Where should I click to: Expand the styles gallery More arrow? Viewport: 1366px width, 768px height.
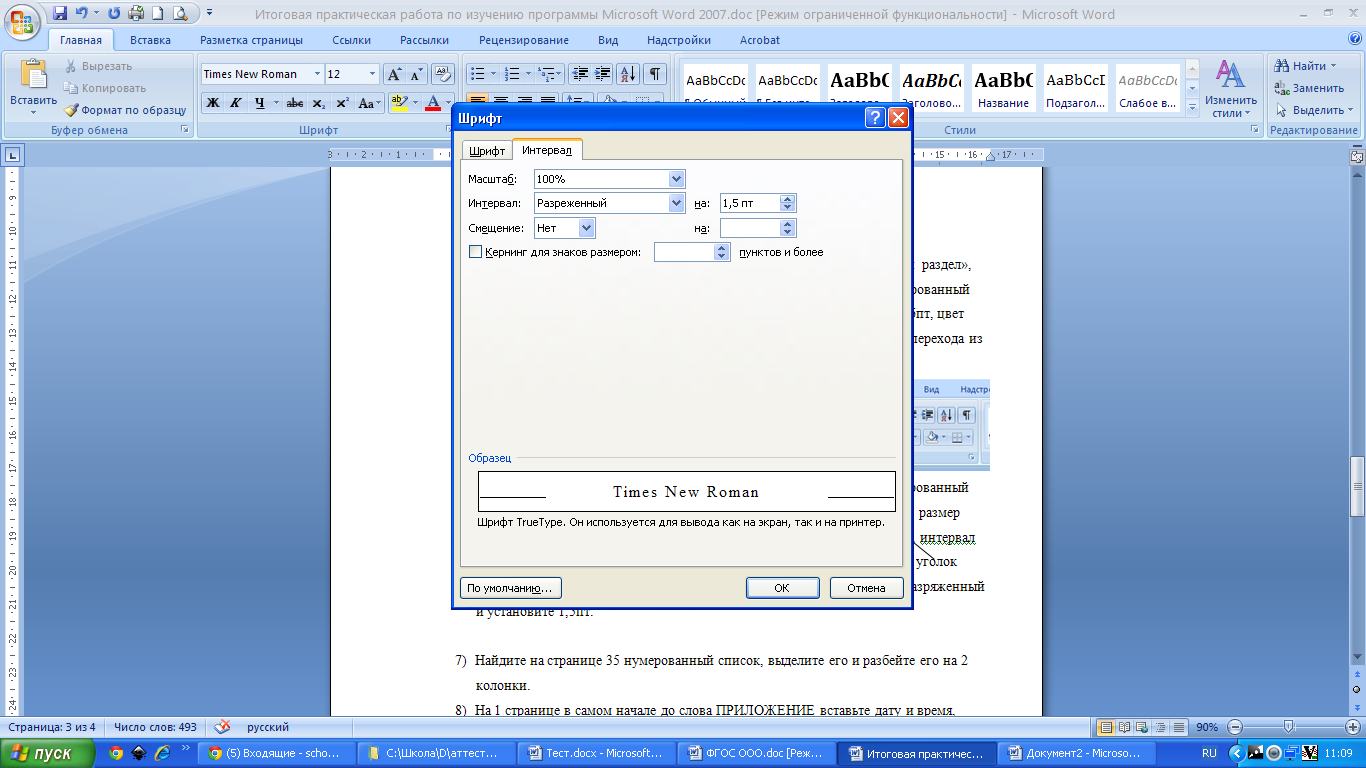(x=1192, y=106)
